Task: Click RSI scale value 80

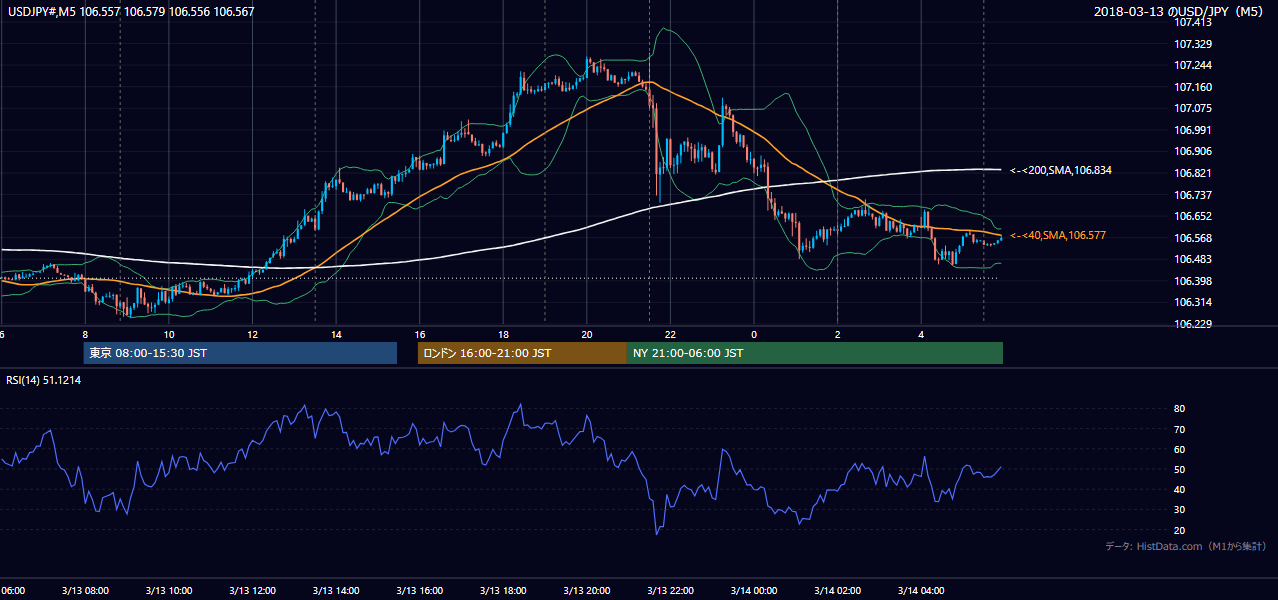Action: click(1179, 409)
